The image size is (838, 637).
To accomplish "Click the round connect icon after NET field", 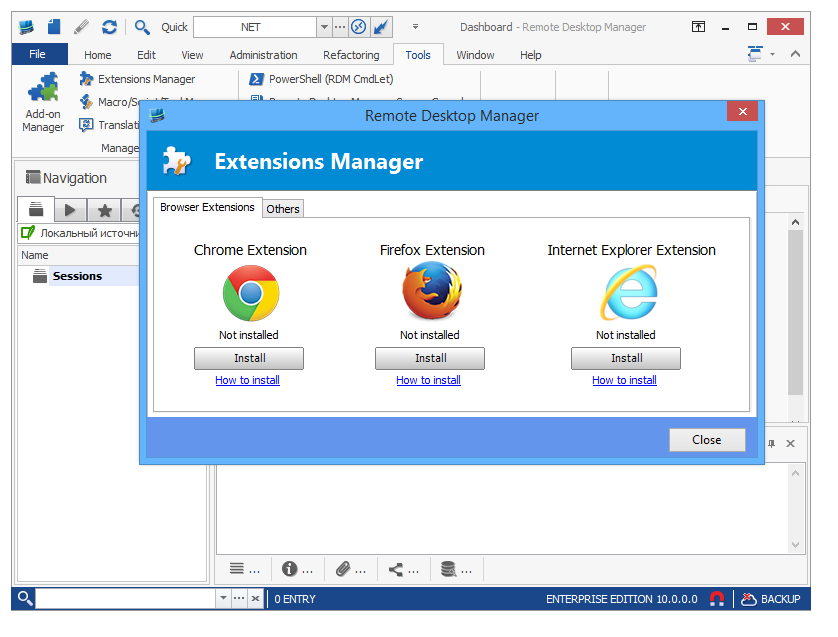I will click(x=358, y=27).
